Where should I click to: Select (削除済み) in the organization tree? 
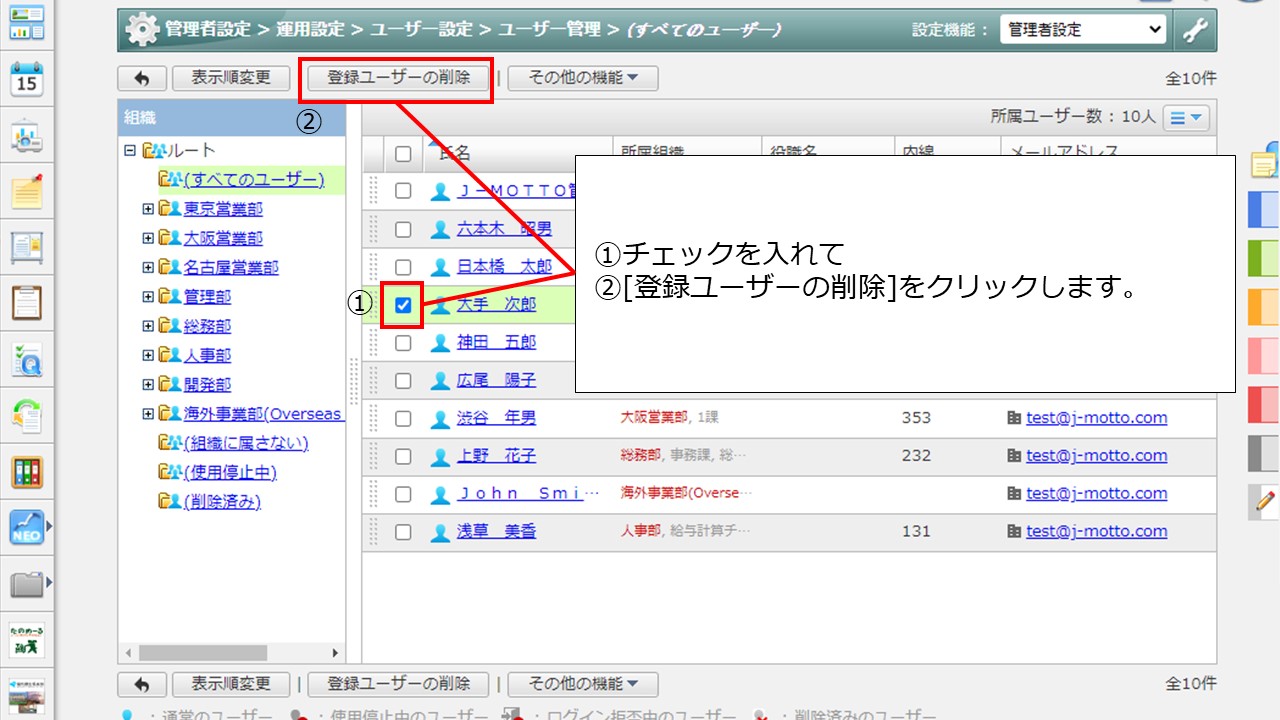click(222, 501)
